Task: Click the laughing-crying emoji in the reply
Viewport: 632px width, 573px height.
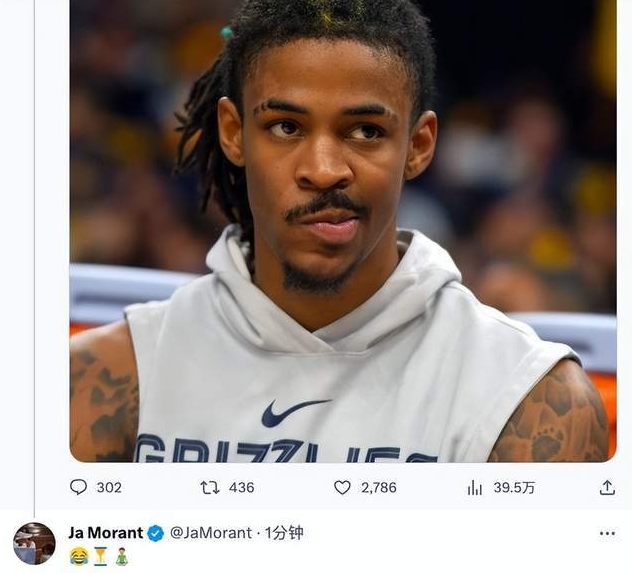Action: (79, 556)
